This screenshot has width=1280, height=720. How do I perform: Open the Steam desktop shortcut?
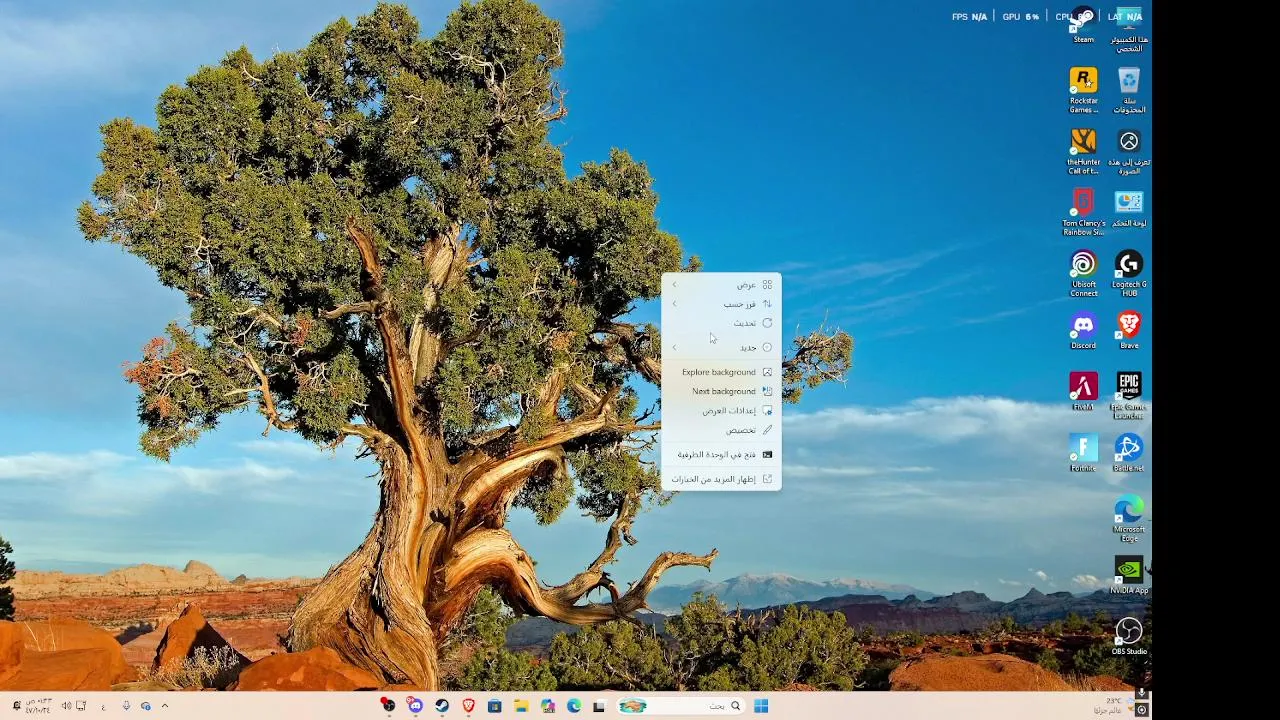pos(1084,25)
